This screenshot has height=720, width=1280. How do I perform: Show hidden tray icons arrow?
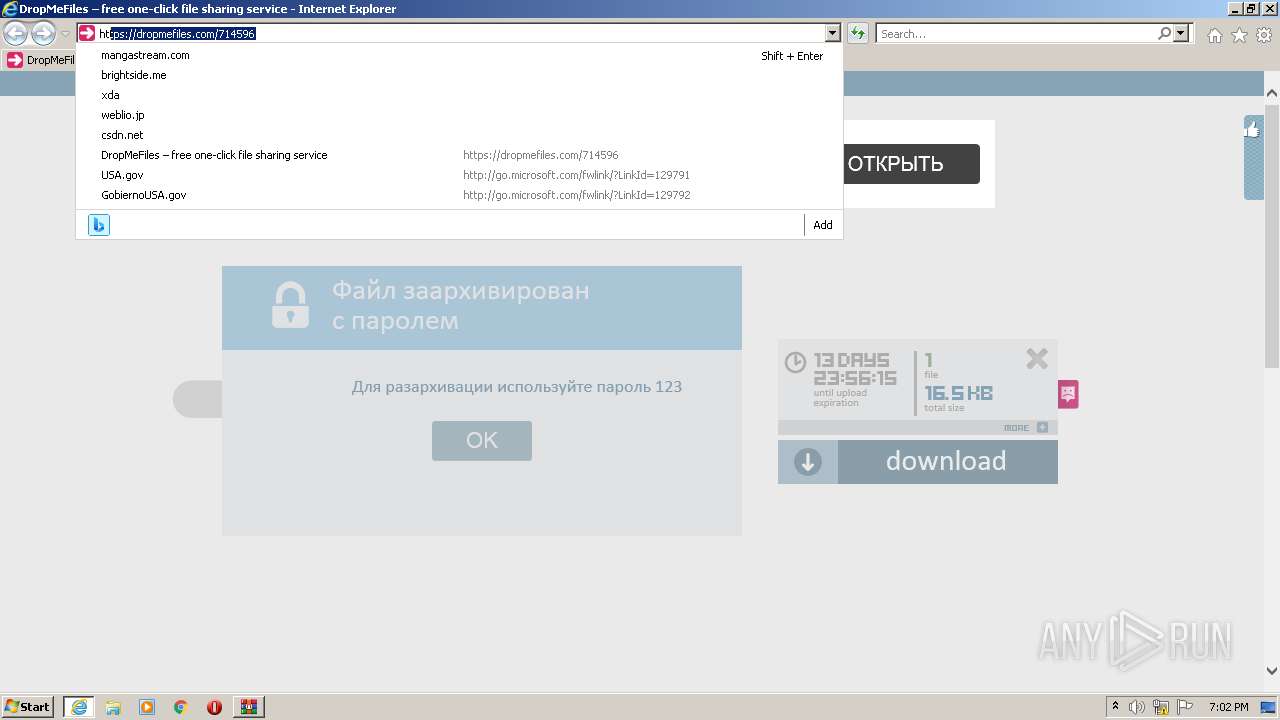(1115, 707)
